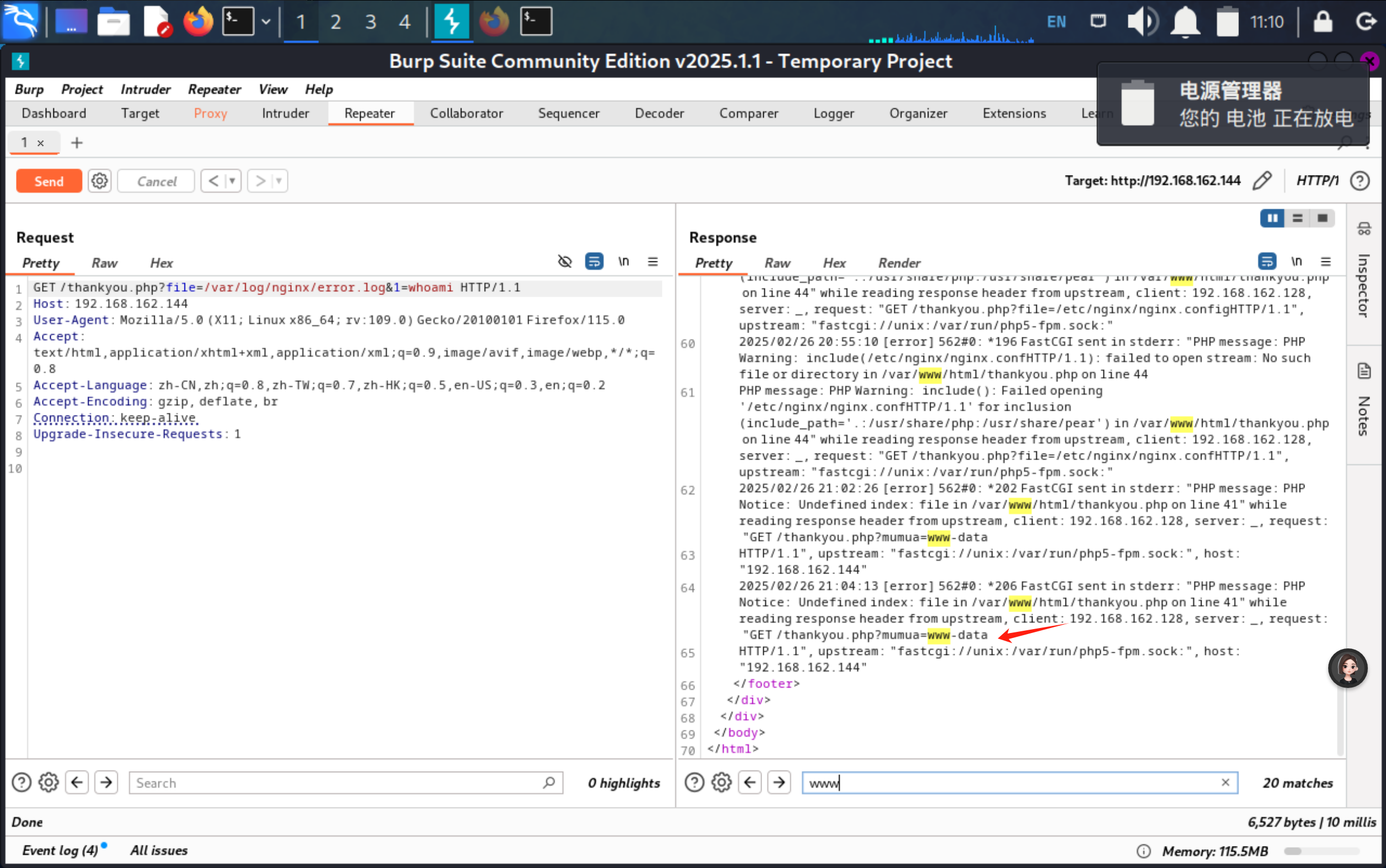Image resolution: width=1386 pixels, height=868 pixels.
Task: Open HTTP version help question mark icon
Action: [x=1360, y=181]
